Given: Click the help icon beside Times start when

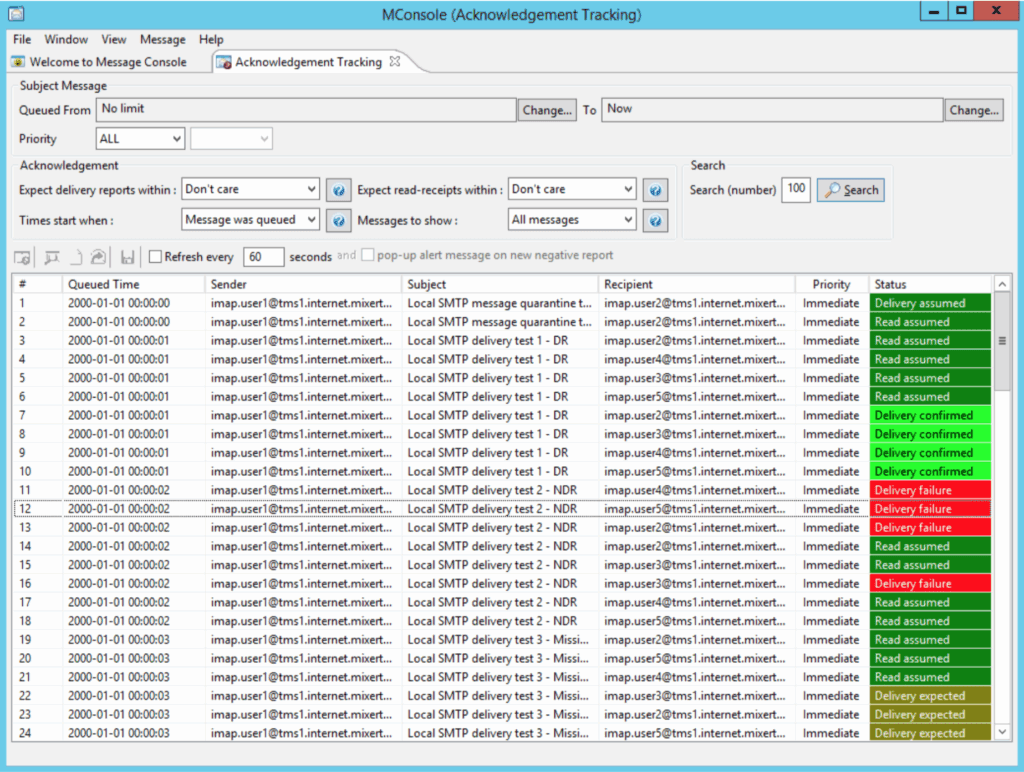Looking at the screenshot, I should [338, 221].
